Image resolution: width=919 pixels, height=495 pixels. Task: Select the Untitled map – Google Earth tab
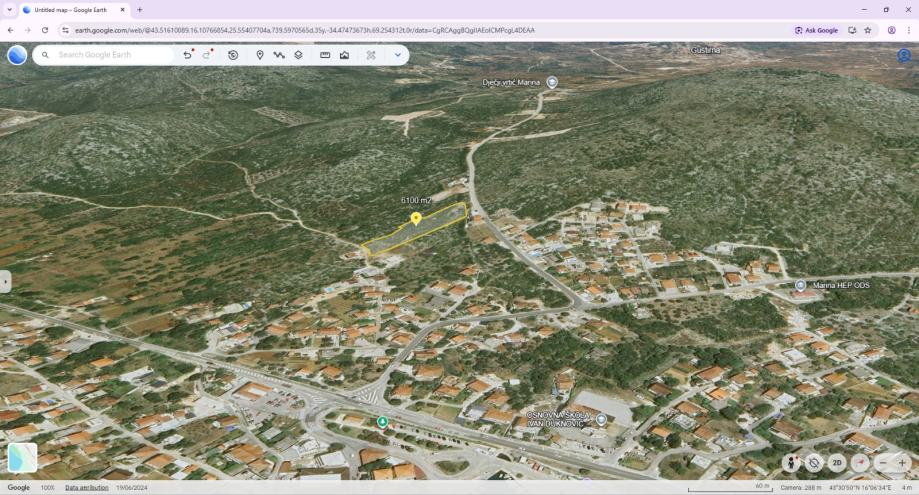[x=74, y=10]
